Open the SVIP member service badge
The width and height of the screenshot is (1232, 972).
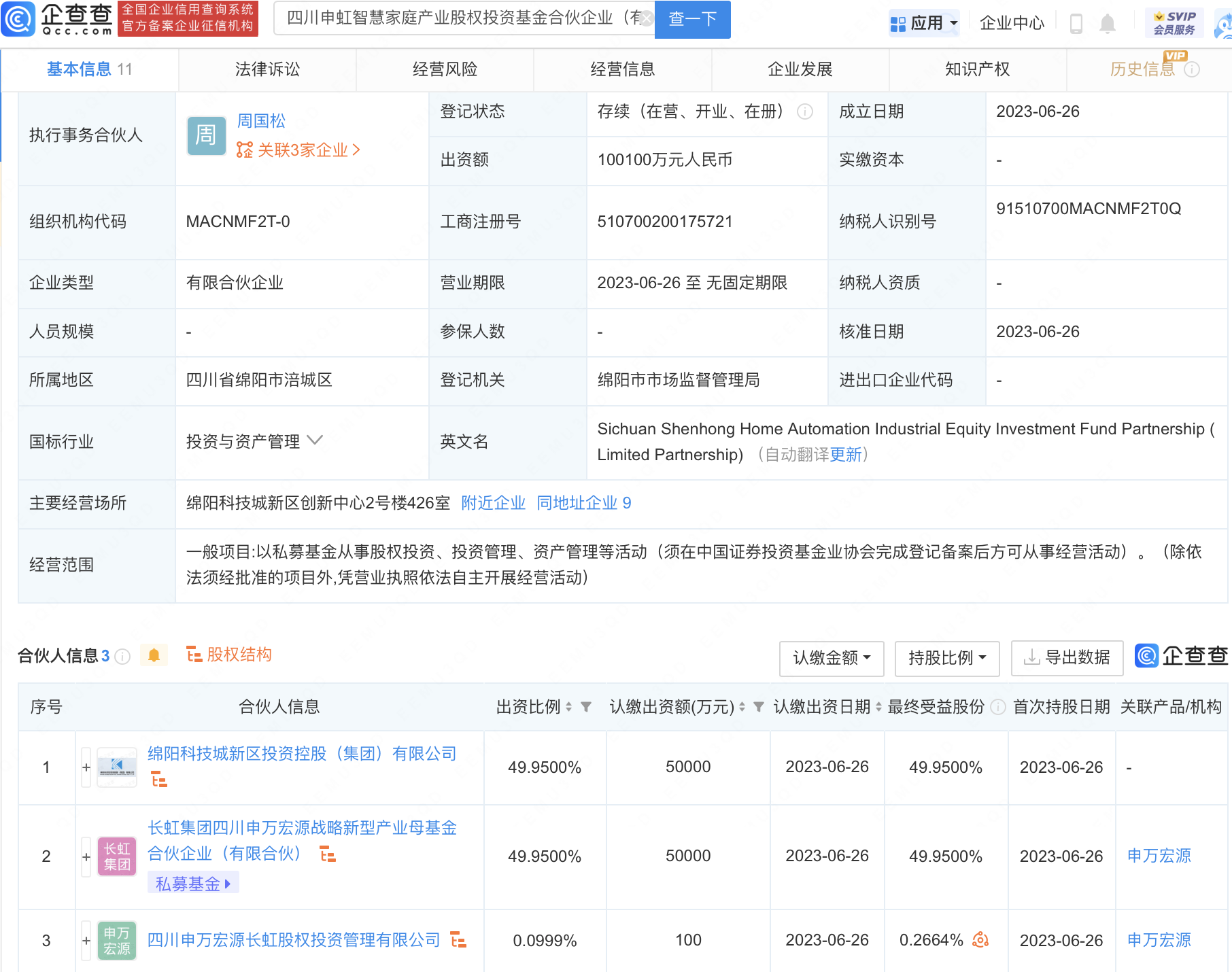click(x=1174, y=23)
